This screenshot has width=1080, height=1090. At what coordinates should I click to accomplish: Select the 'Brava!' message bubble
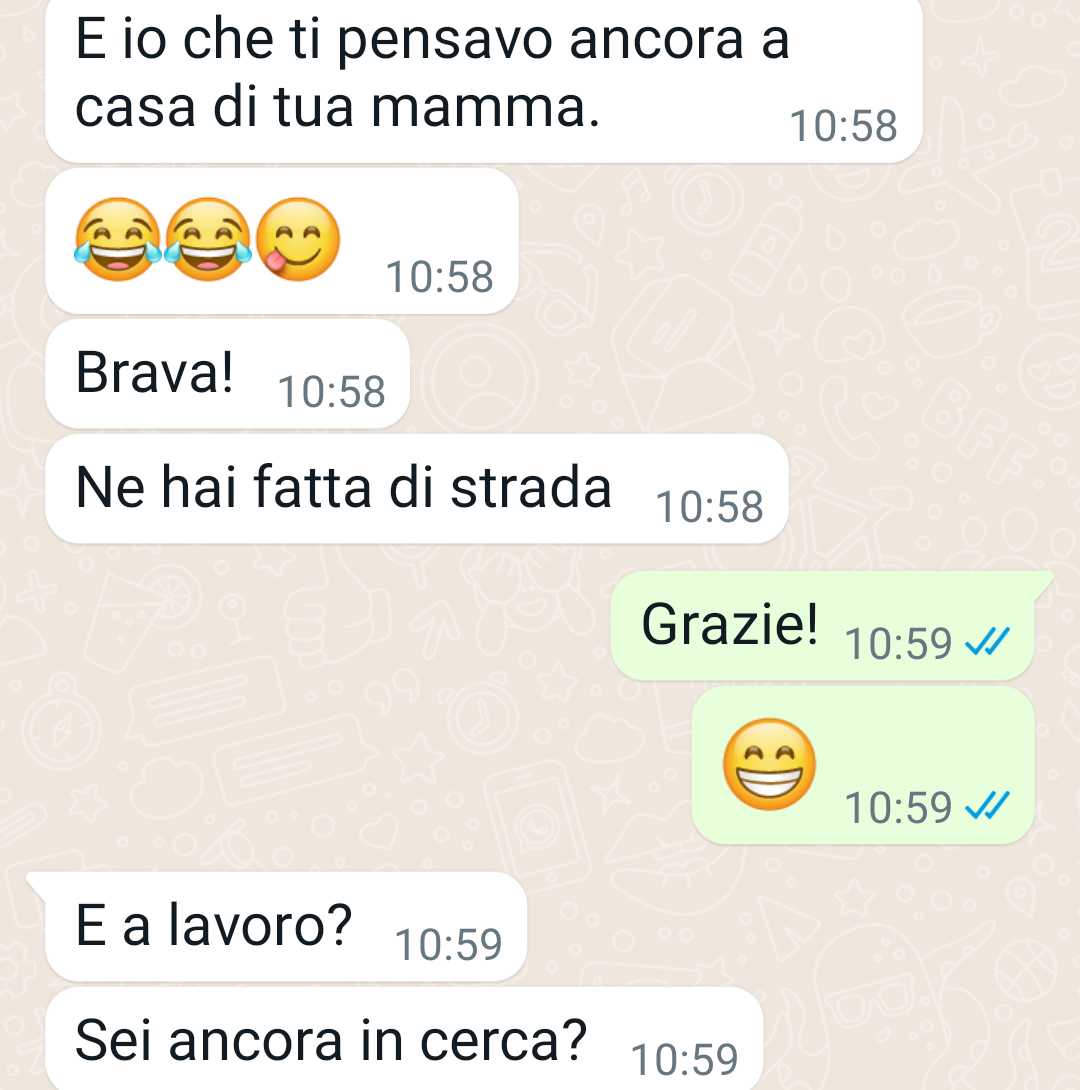[227, 374]
